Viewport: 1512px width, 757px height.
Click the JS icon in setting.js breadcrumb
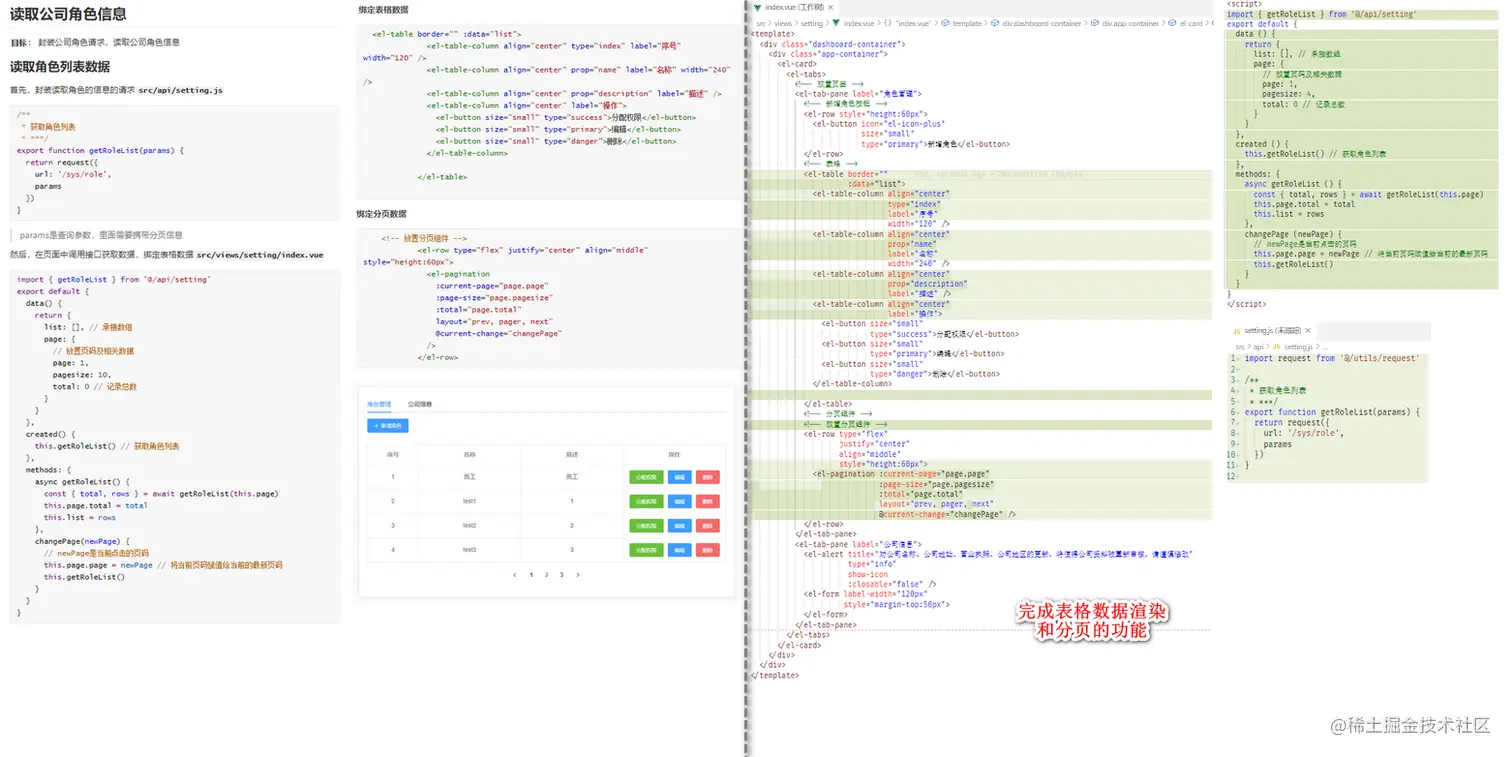coord(1276,346)
